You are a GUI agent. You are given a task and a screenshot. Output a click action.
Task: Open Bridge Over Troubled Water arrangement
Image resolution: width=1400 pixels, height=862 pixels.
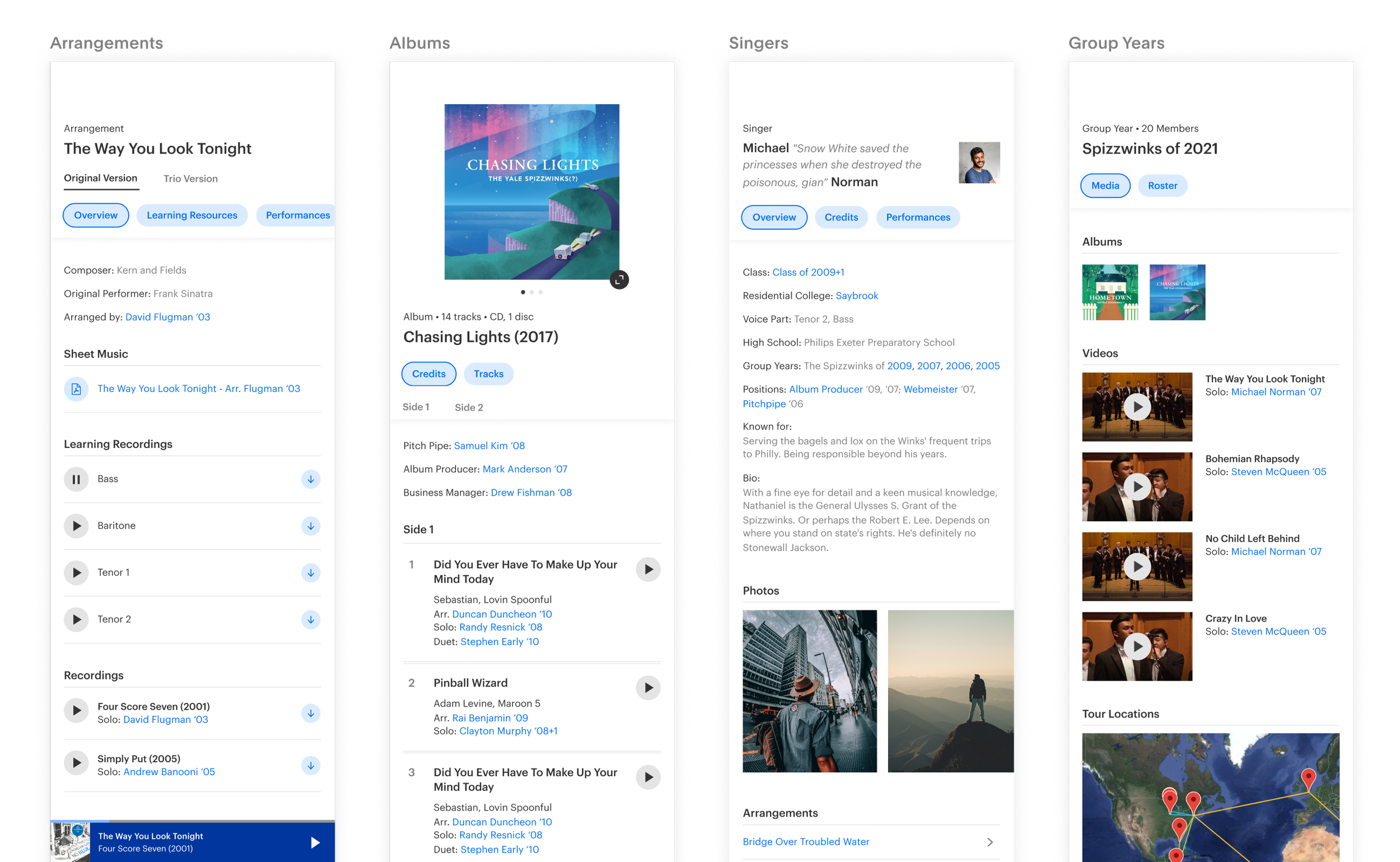click(x=805, y=842)
